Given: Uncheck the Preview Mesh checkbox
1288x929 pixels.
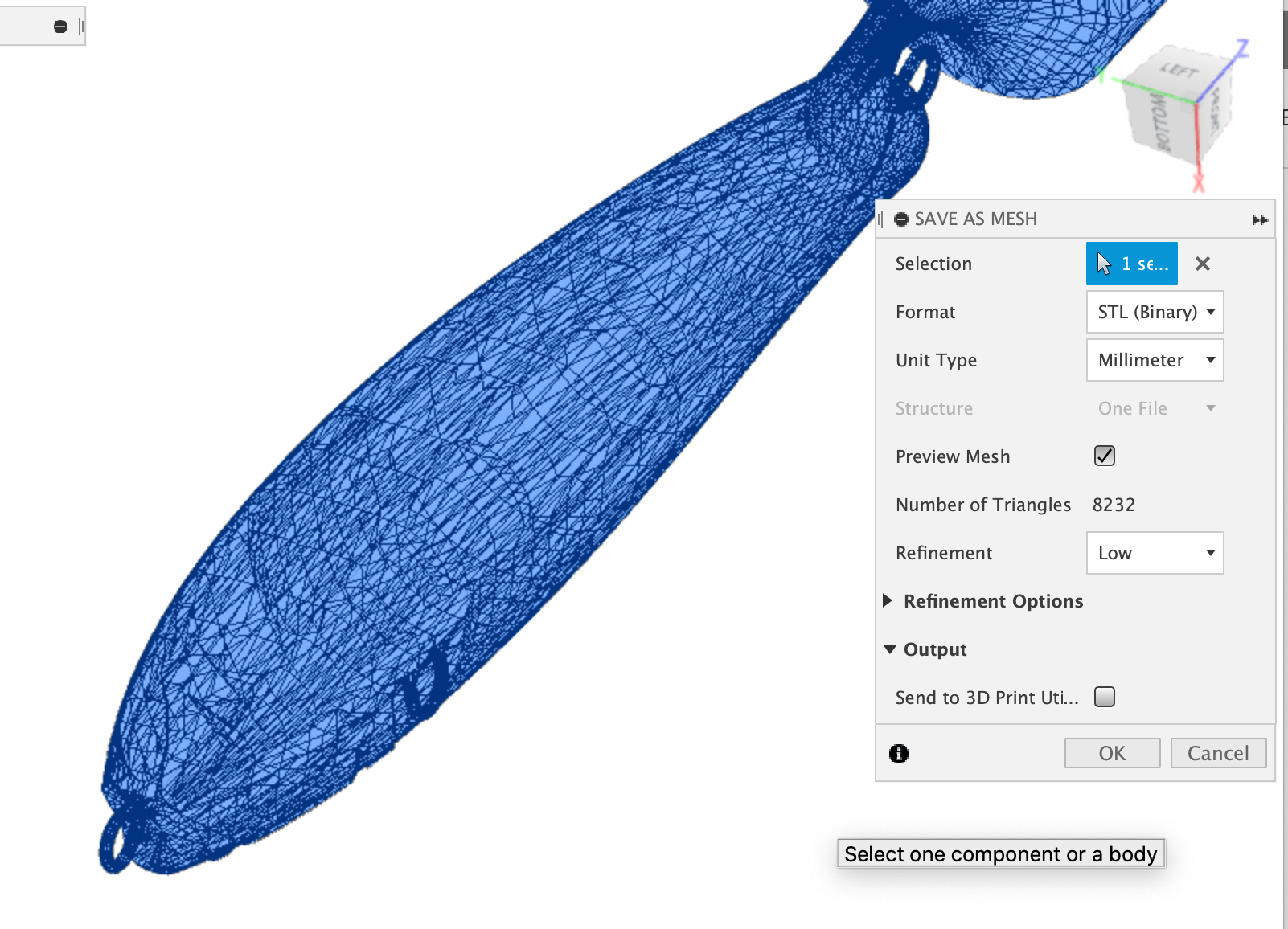Looking at the screenshot, I should click(1105, 456).
